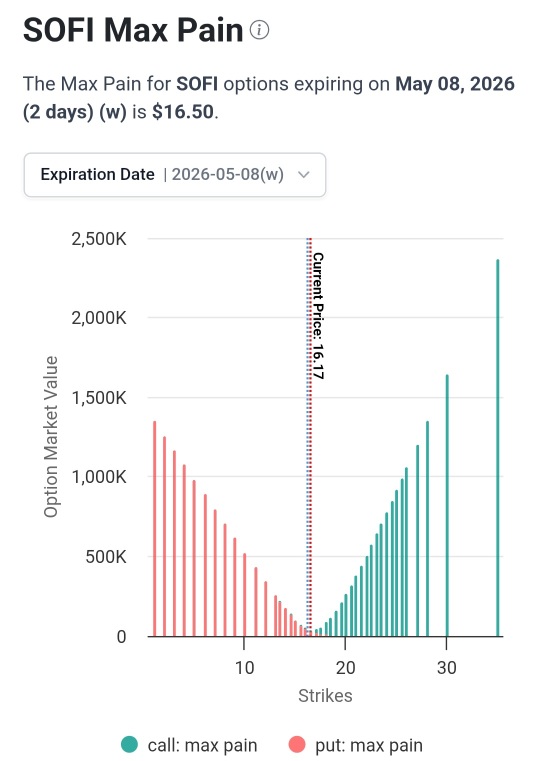
Task: Click the pink put bar at strike 10
Action: coord(245,595)
